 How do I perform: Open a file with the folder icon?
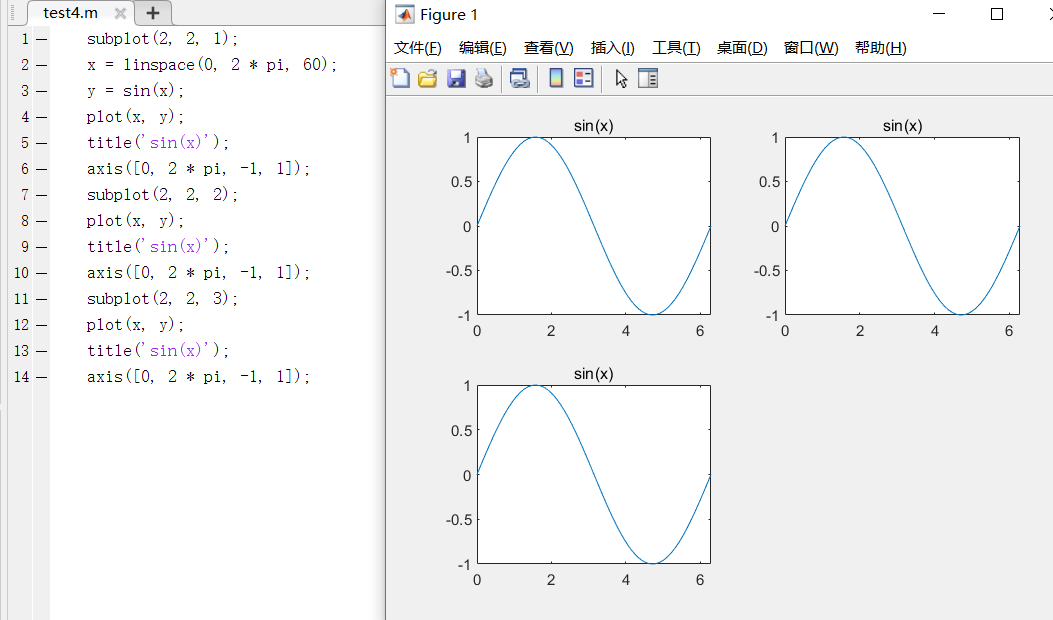click(427, 79)
